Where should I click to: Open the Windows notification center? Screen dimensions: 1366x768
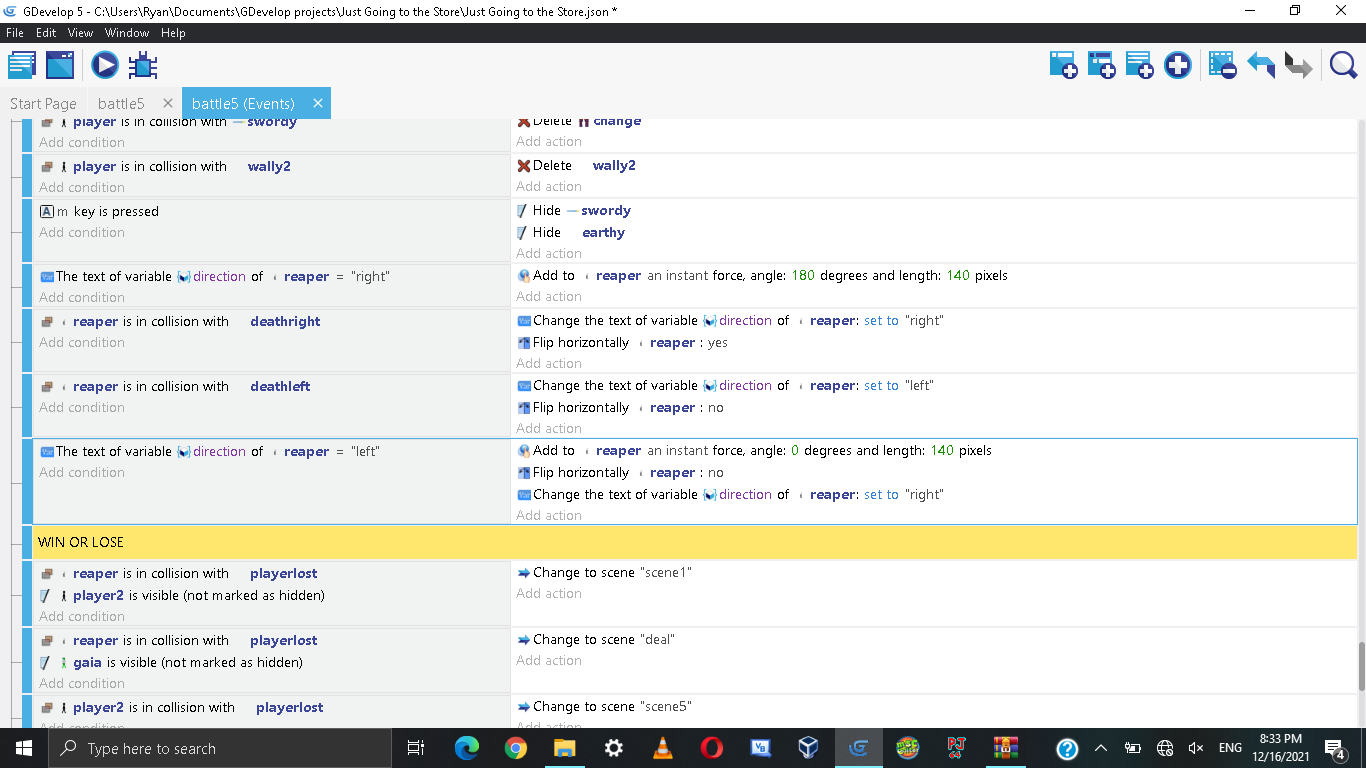coord(1334,748)
